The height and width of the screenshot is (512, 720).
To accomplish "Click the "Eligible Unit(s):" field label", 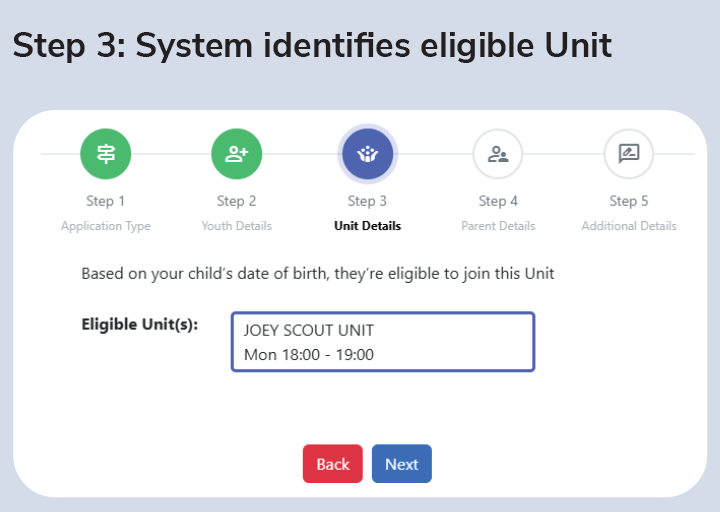I will tap(140, 324).
